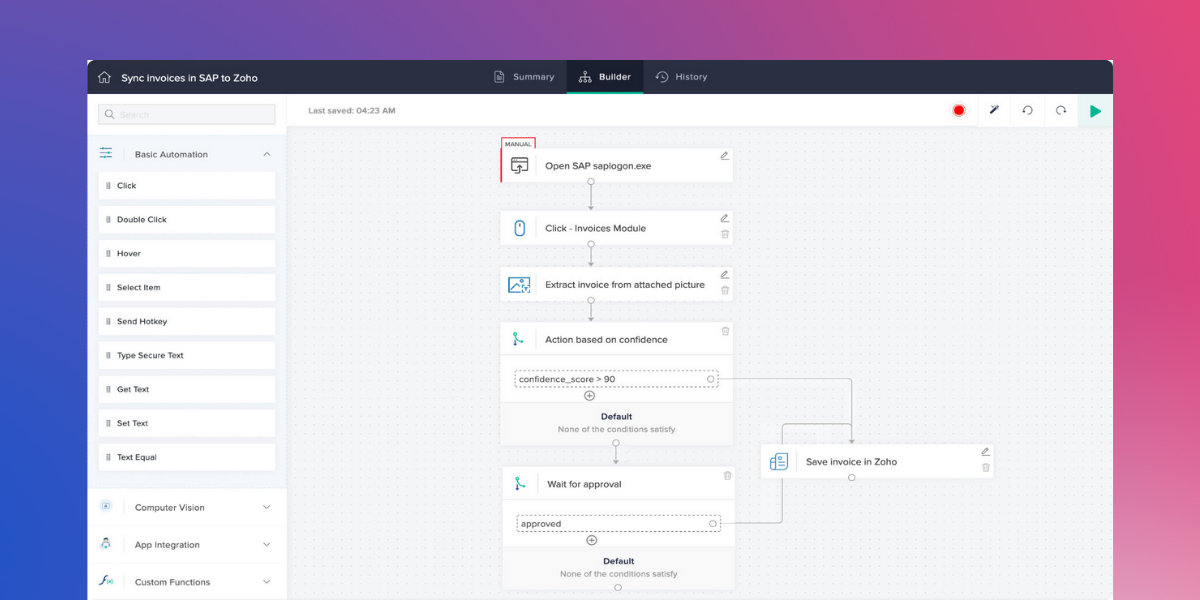Viewport: 1200px width, 600px height.
Task: Click the magic wand tool icon
Action: tap(994, 110)
